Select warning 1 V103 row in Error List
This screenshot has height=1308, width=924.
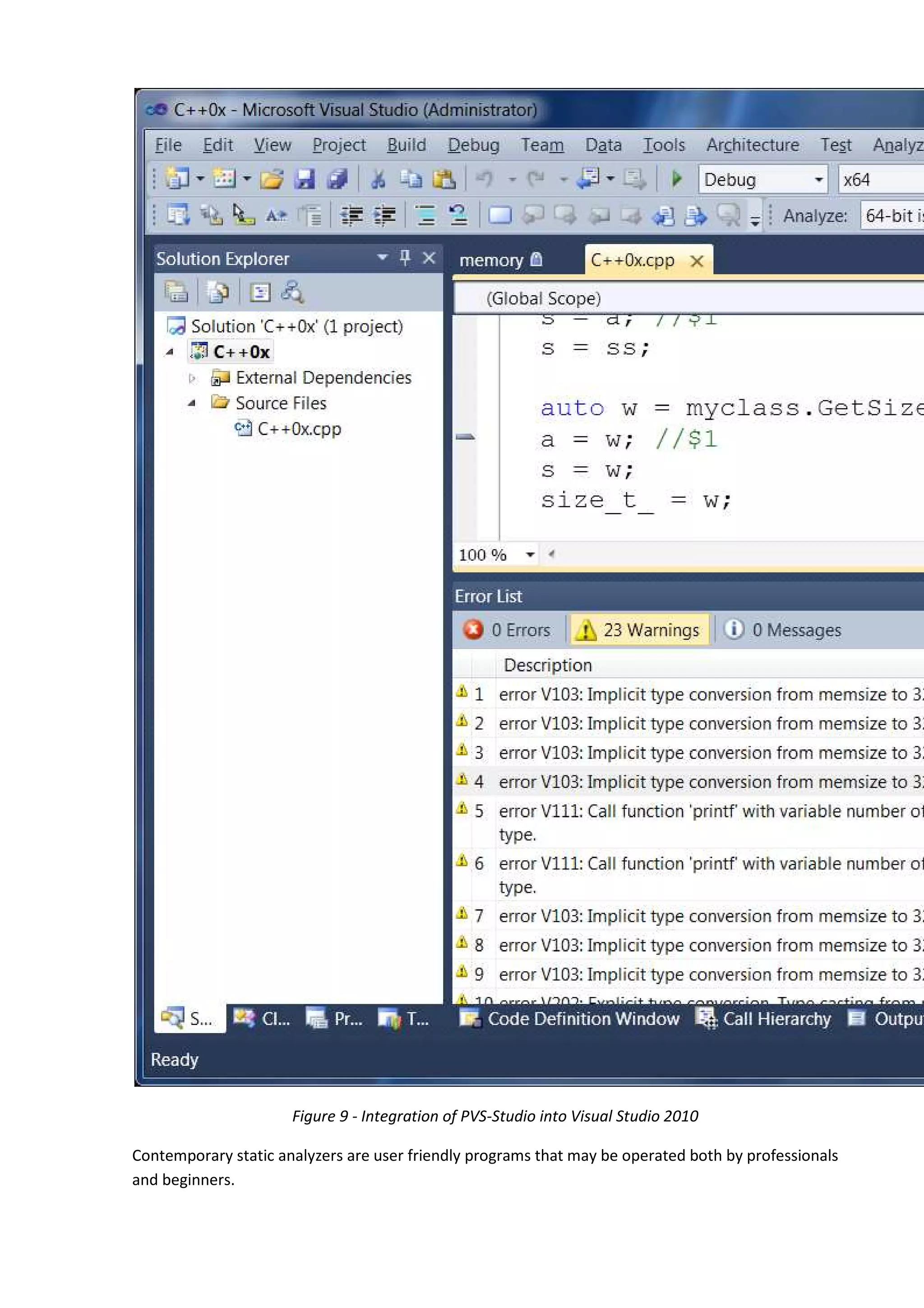(689, 694)
